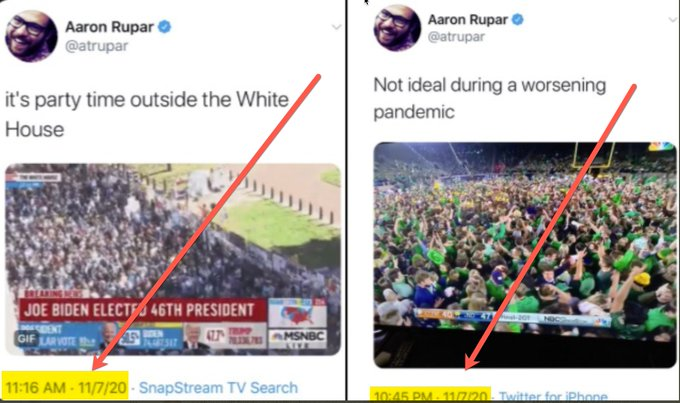The width and height of the screenshot is (680, 403).
Task: Open the Twitter for iPhone source link
Action: 553,396
